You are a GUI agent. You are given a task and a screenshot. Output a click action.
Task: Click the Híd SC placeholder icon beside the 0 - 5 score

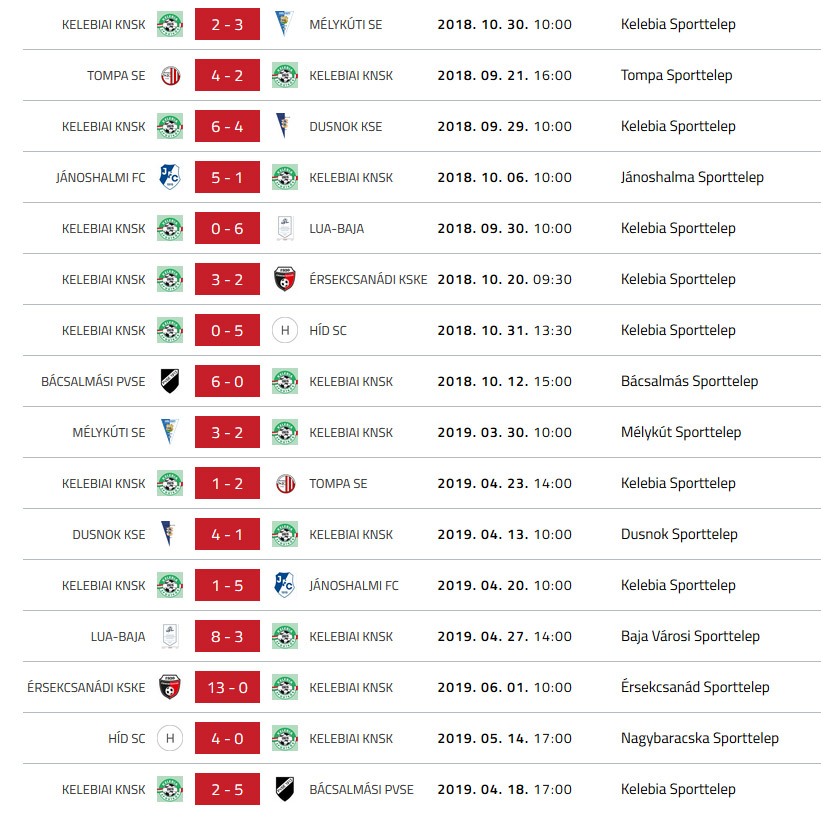(x=285, y=330)
